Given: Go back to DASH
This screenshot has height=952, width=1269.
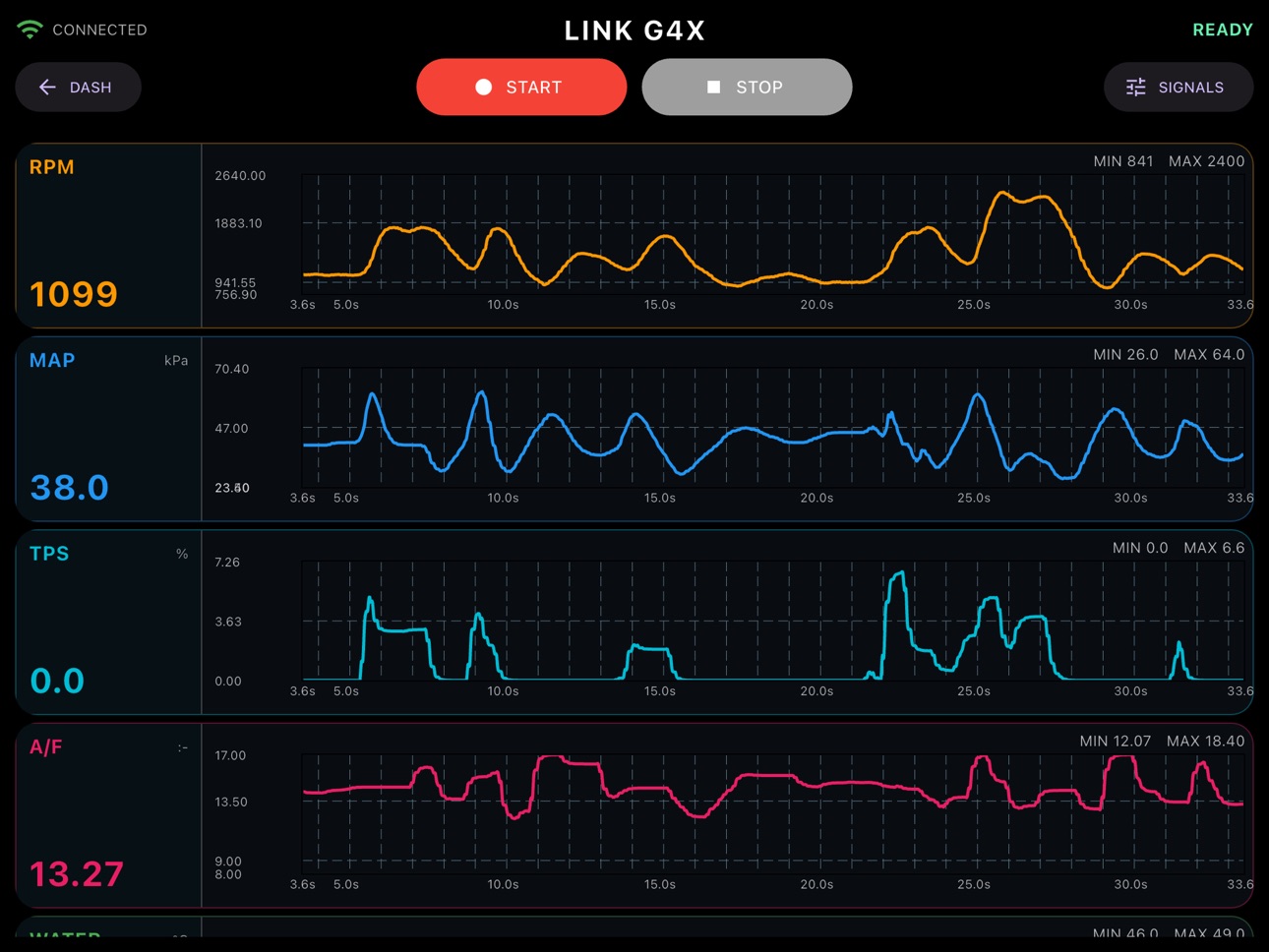Looking at the screenshot, I should click(78, 87).
